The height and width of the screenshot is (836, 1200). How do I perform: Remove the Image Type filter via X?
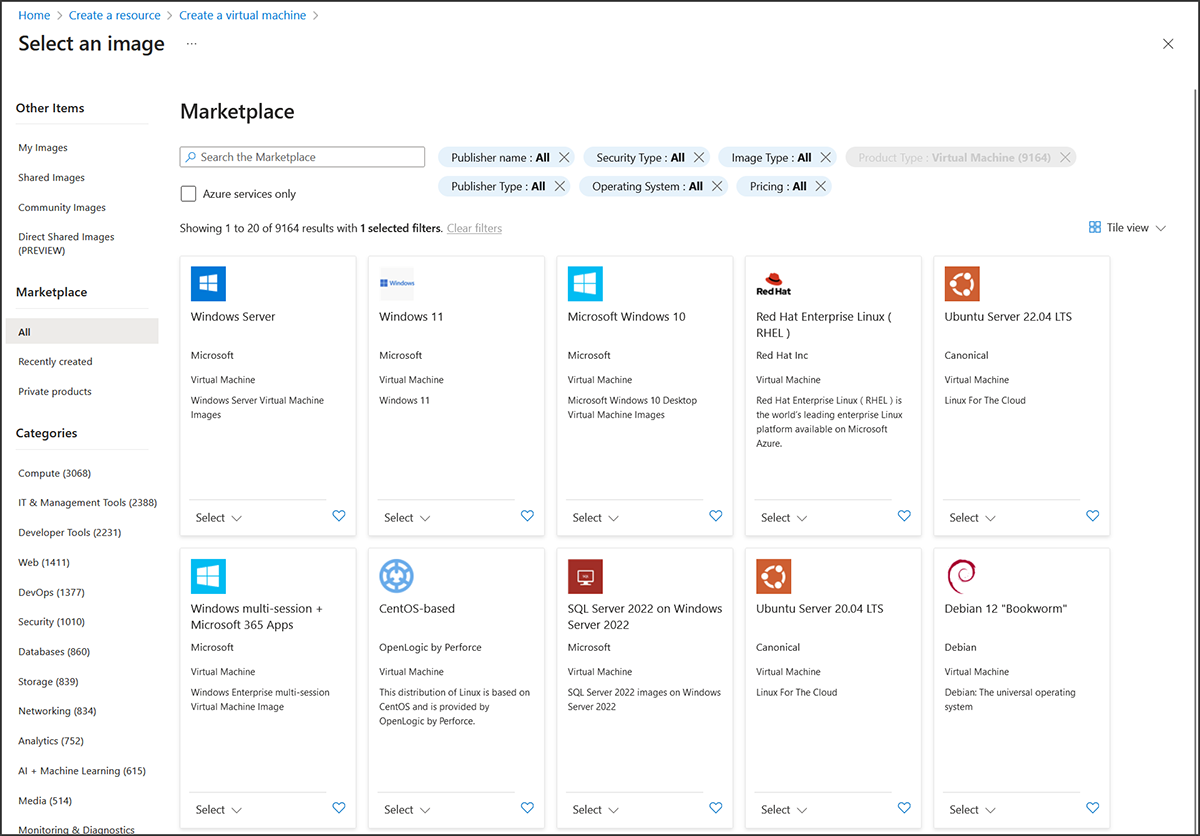[826, 157]
